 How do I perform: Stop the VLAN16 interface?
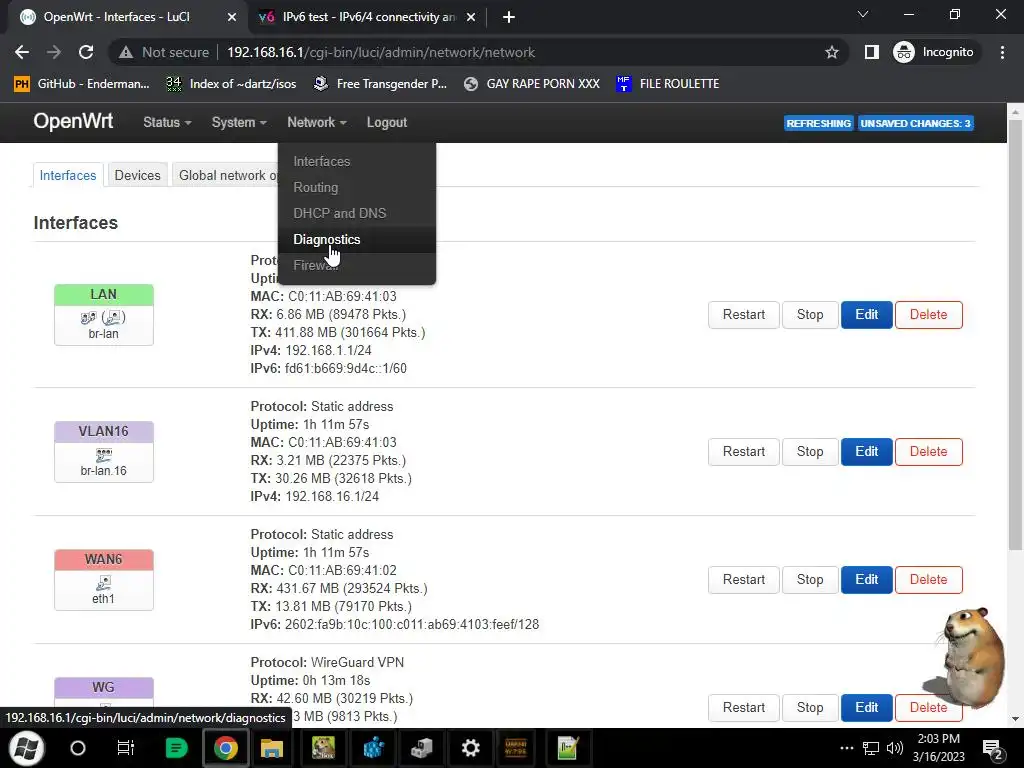[810, 452]
